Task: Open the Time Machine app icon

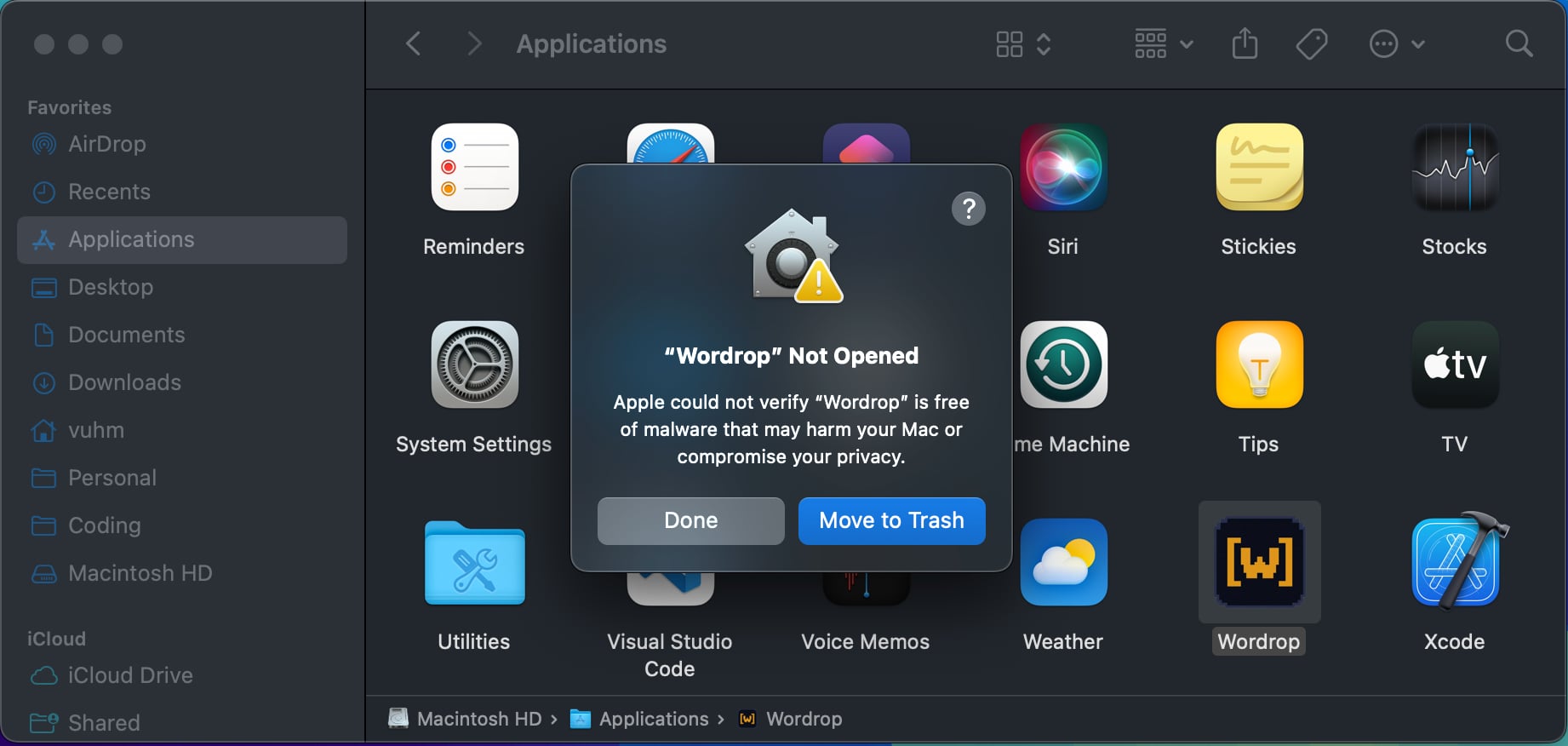Action: (1063, 364)
